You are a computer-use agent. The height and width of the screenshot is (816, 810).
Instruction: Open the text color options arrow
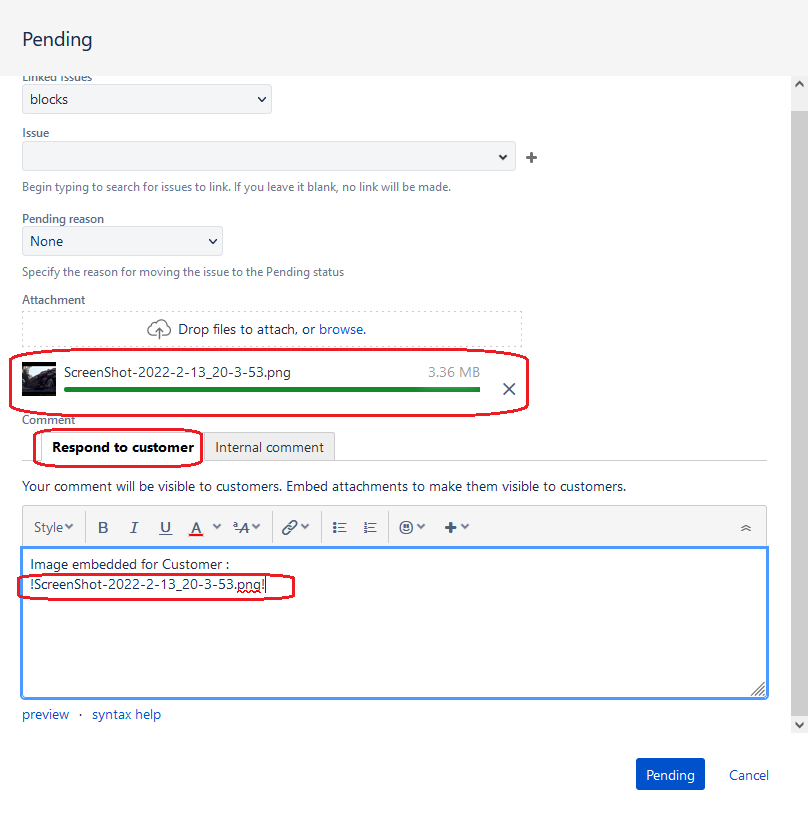[217, 527]
